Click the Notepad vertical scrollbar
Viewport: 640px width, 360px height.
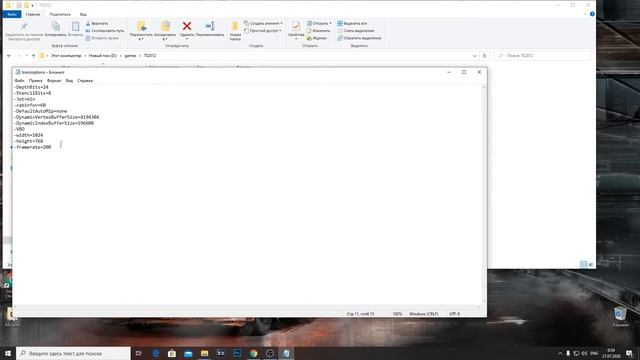pos(484,194)
